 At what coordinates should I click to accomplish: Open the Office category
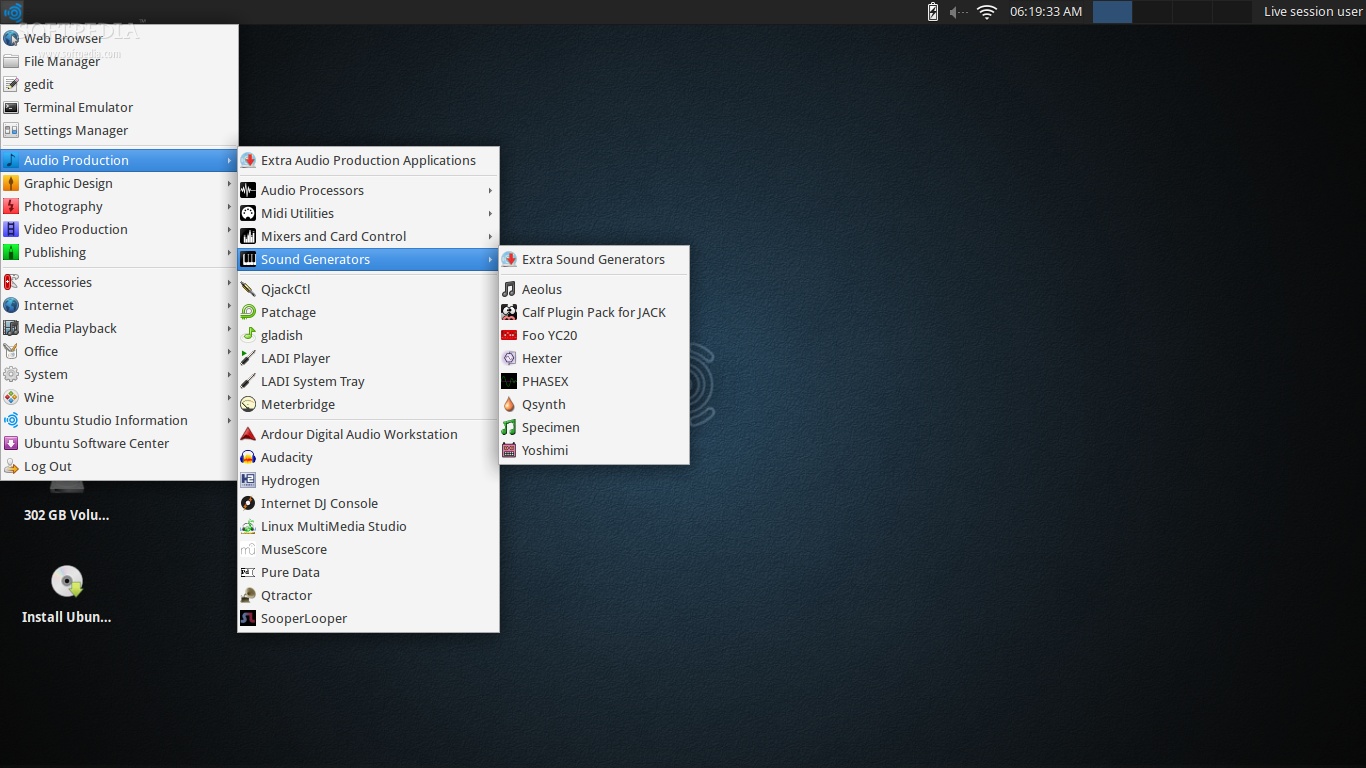click(119, 351)
